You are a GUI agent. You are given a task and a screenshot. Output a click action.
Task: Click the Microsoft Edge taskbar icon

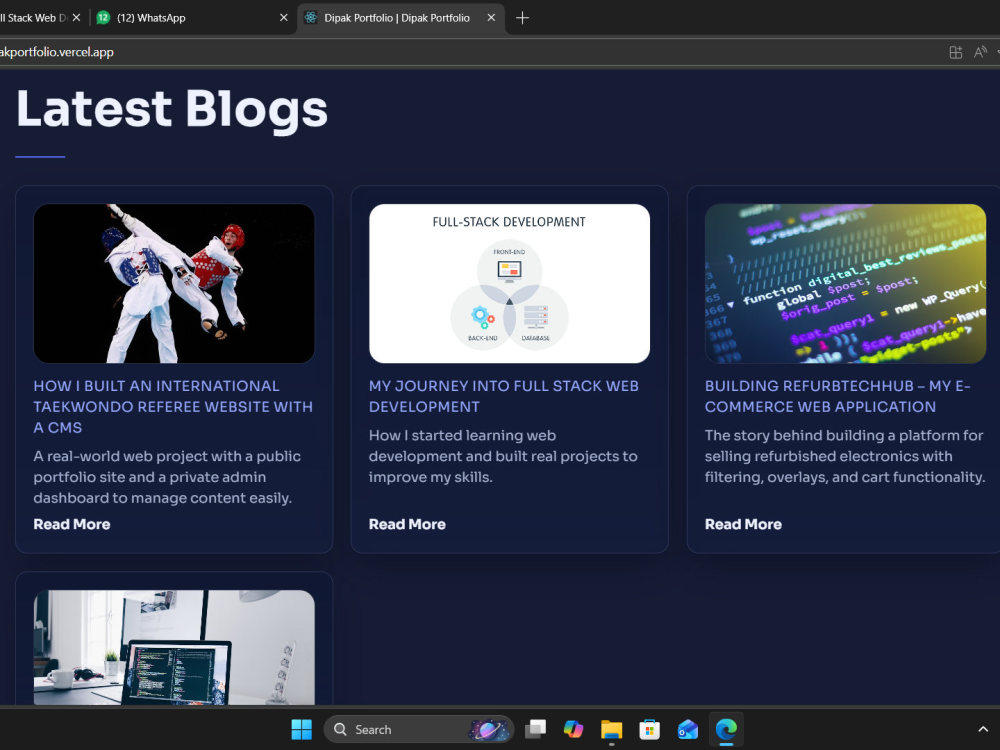click(x=726, y=729)
